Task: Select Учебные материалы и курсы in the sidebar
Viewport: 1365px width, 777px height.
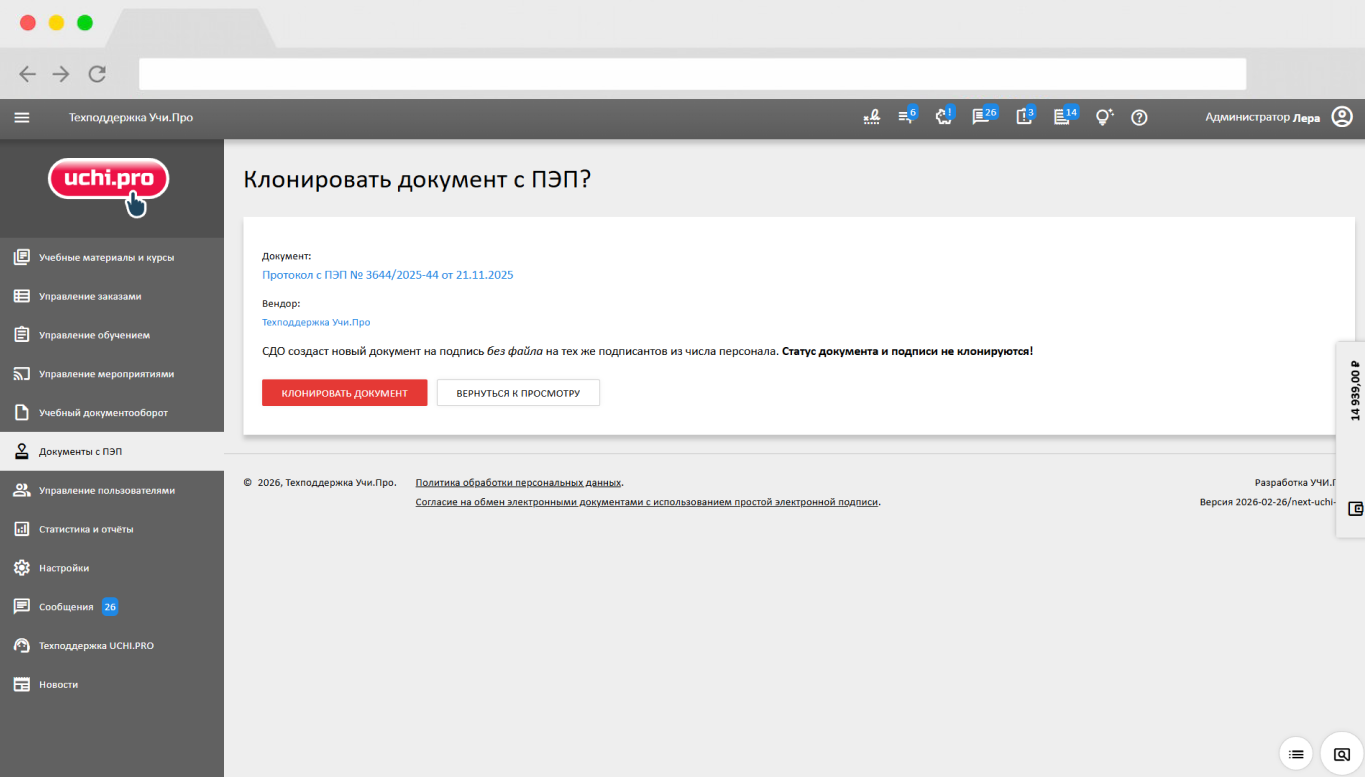Action: (106, 257)
